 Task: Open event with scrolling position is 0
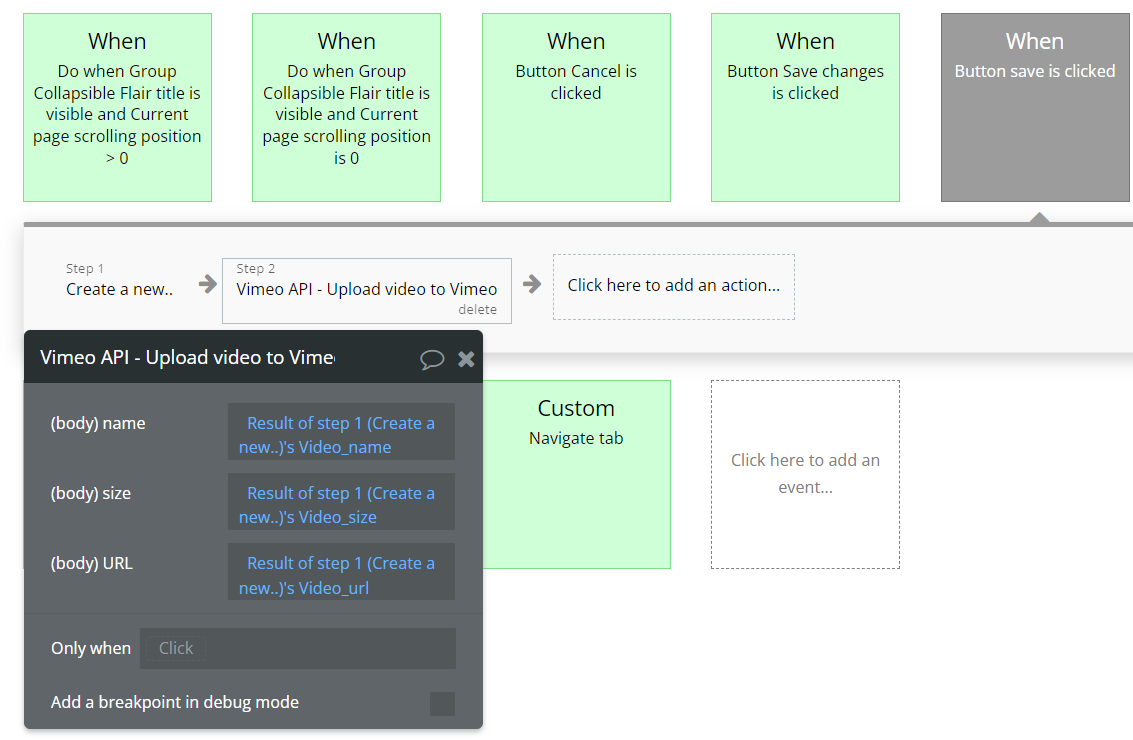pyautogui.click(x=346, y=107)
